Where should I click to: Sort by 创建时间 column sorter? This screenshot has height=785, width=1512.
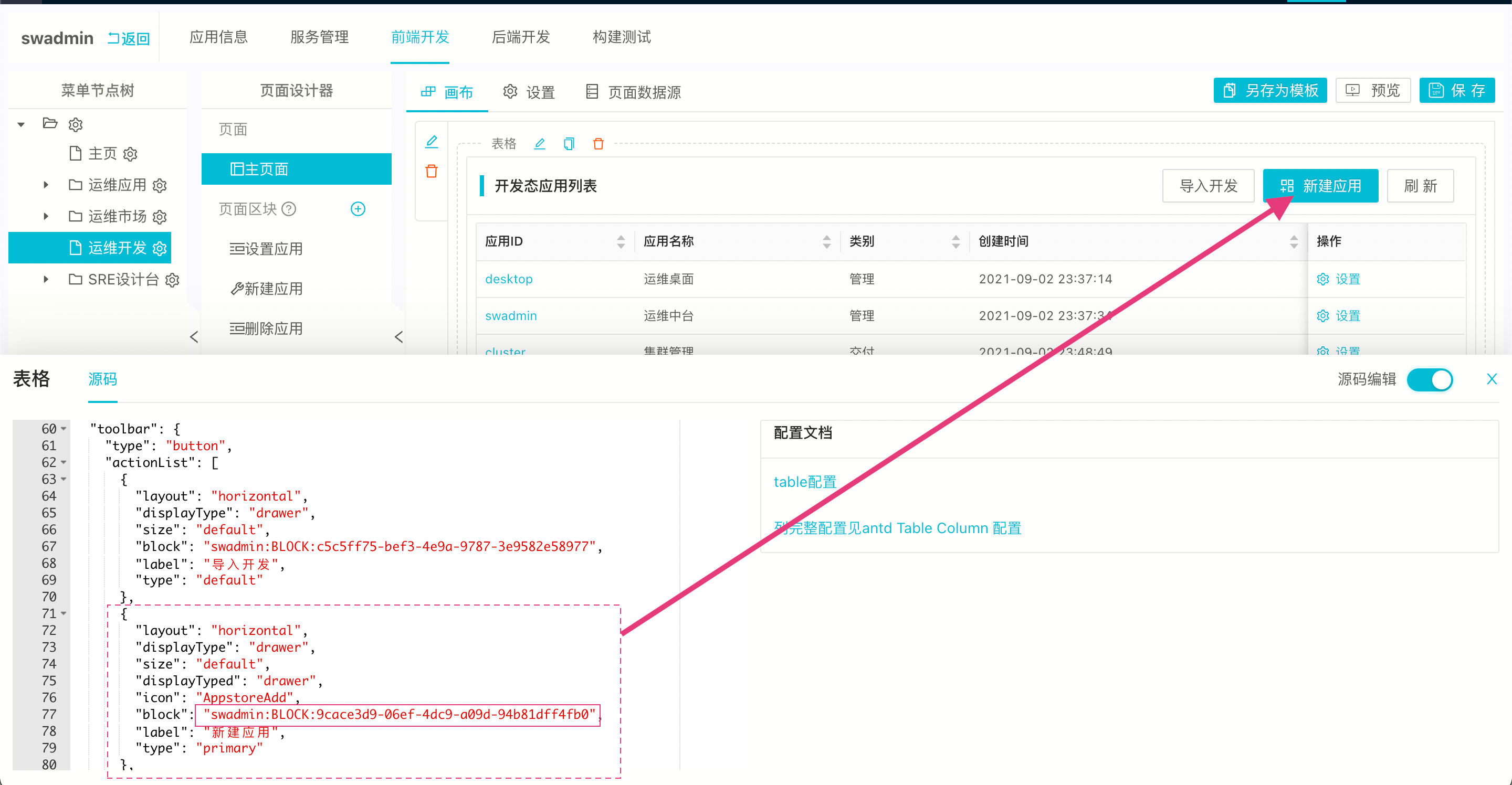click(1294, 241)
